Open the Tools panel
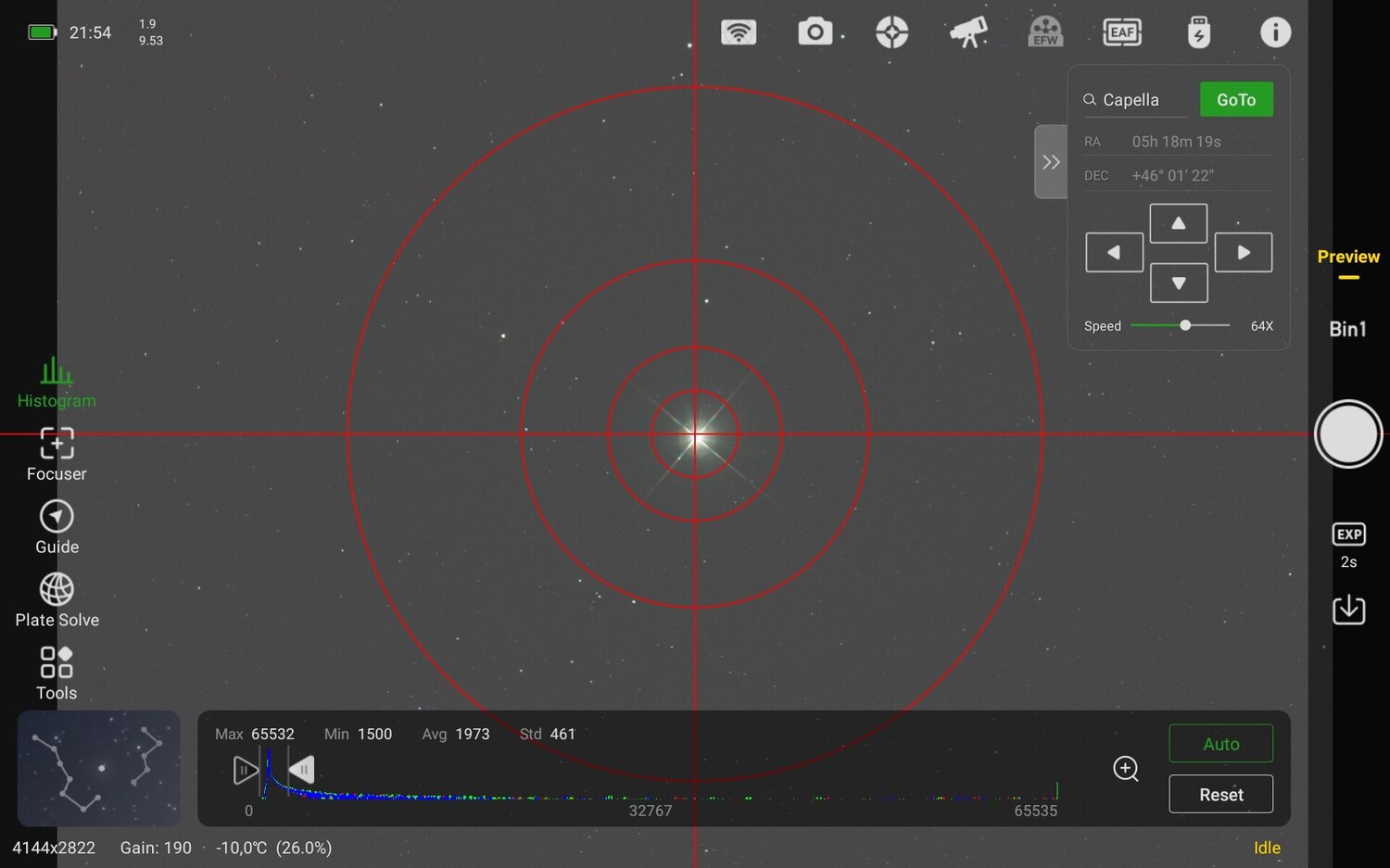The height and width of the screenshot is (868, 1390). point(56,672)
